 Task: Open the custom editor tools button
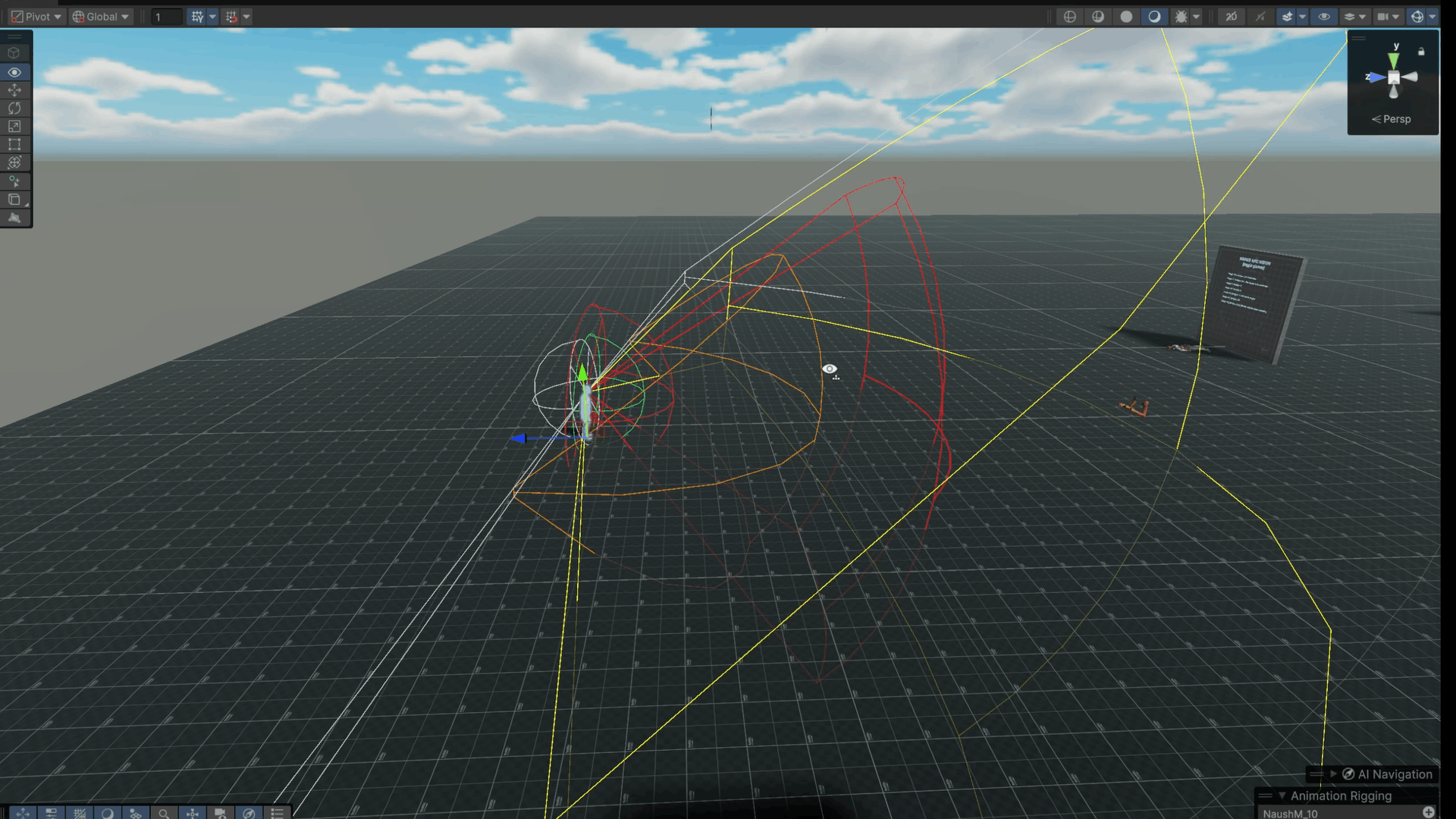coord(14,181)
